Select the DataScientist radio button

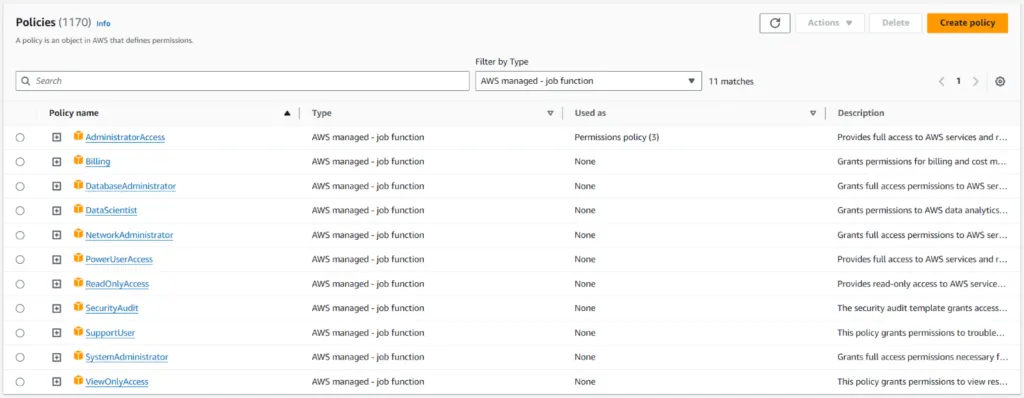pyautogui.click(x=20, y=210)
